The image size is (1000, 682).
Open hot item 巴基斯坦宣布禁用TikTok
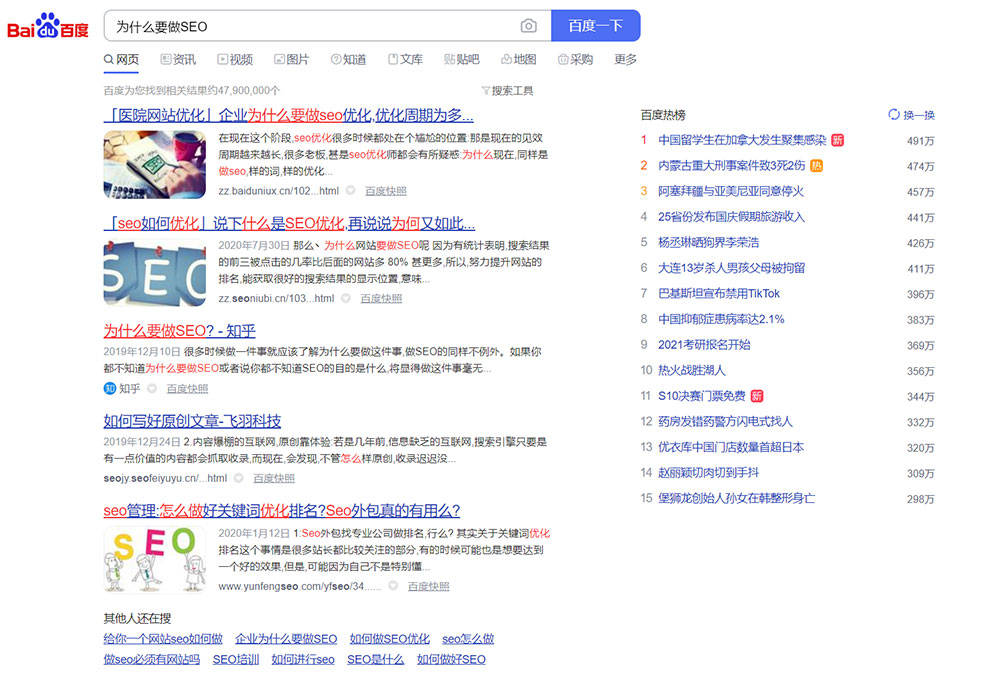click(x=719, y=293)
